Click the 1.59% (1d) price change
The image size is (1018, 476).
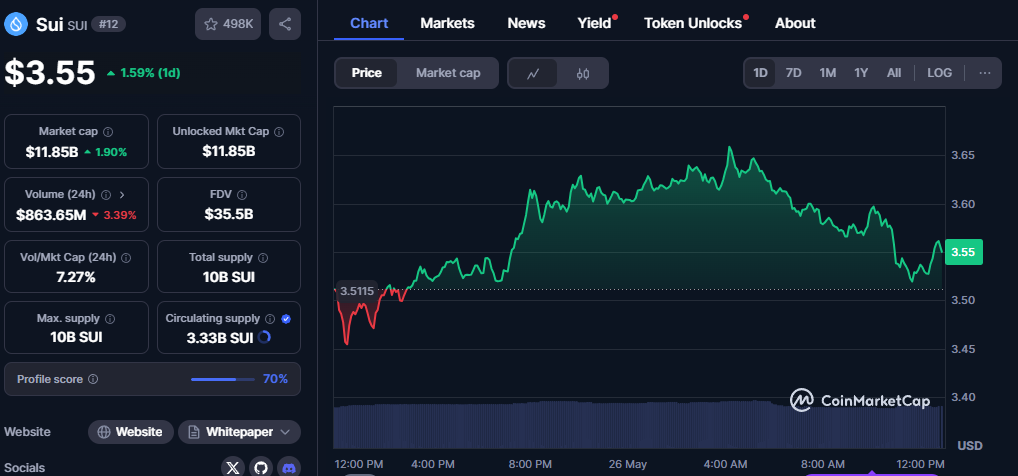[143, 73]
